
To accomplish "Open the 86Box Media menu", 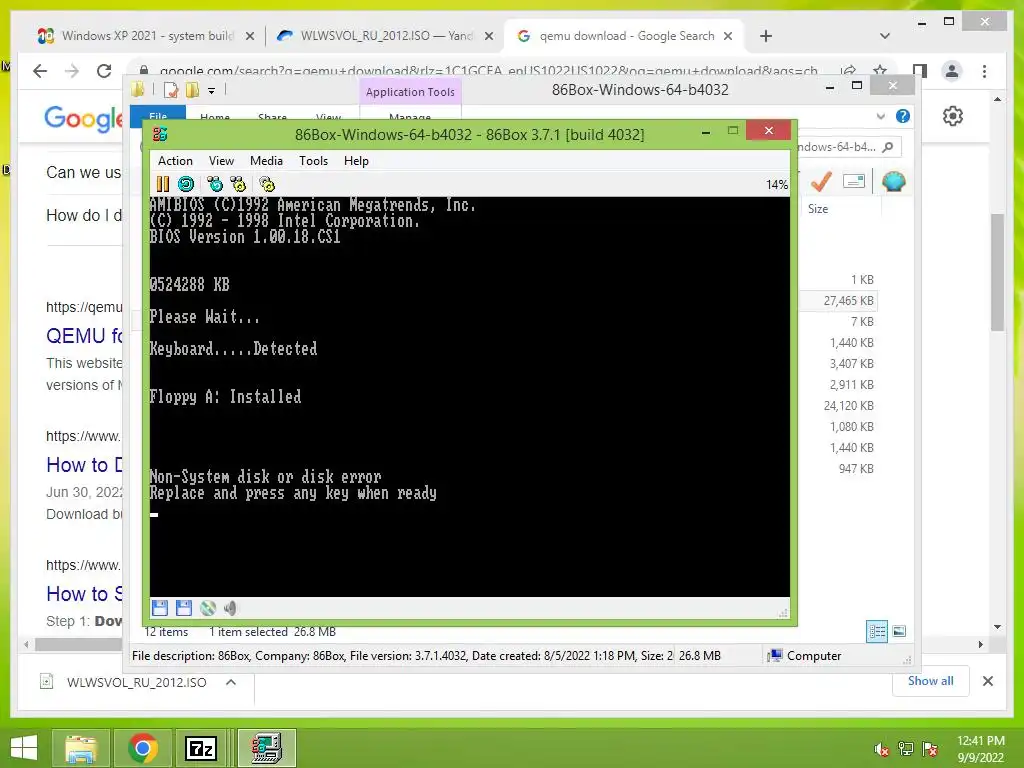I will 266,161.
